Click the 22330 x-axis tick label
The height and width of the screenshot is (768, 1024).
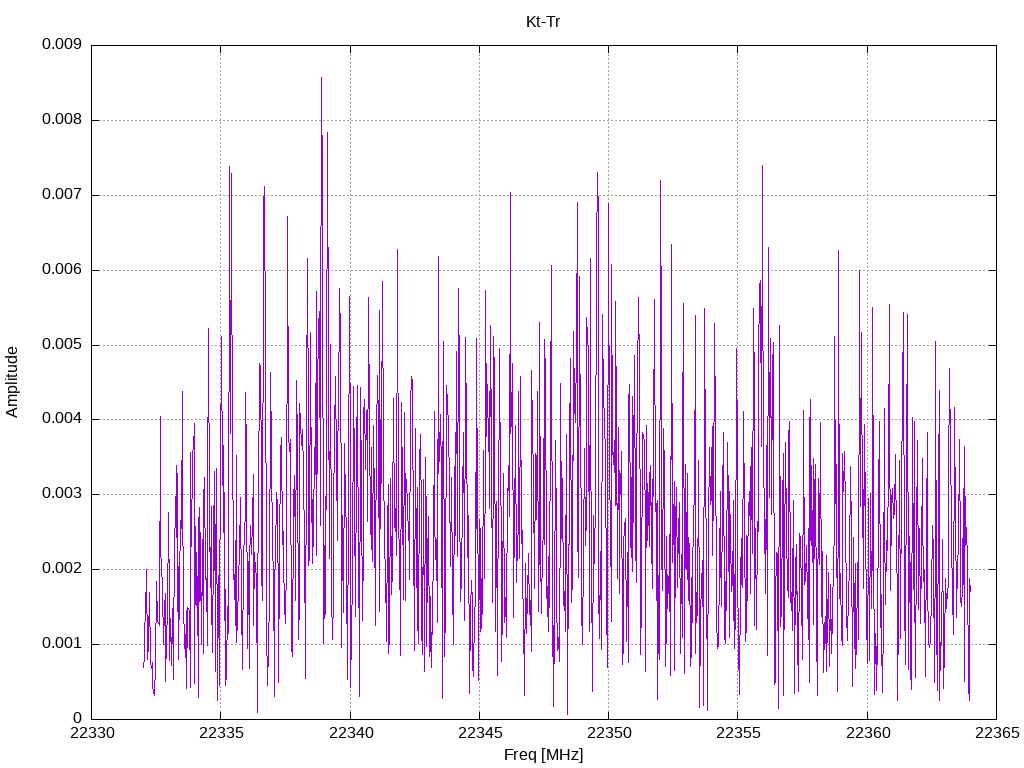coord(92,733)
